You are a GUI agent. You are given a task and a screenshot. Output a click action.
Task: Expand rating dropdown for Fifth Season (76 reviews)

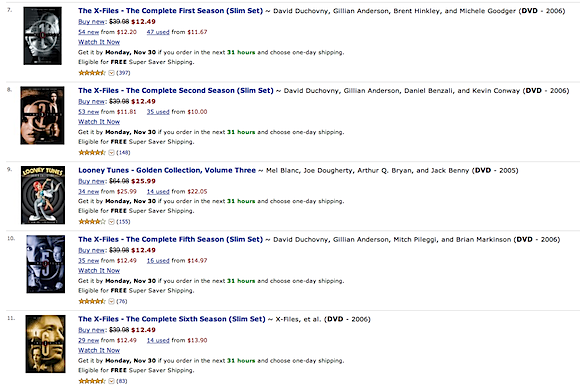pos(111,301)
